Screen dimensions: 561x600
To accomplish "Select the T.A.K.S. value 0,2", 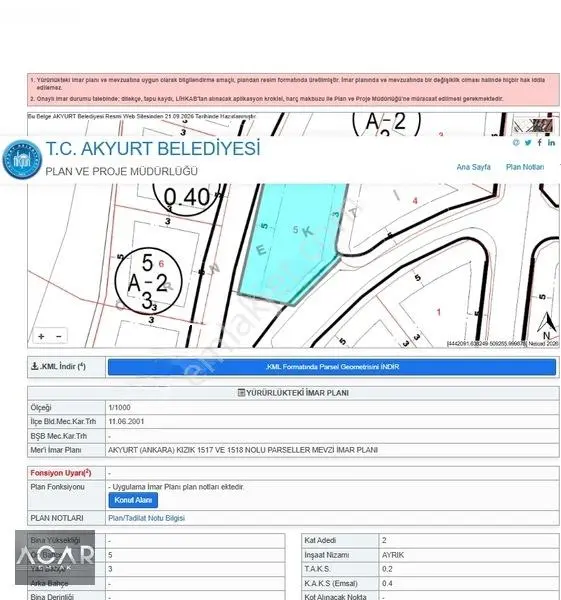I will [387, 569].
